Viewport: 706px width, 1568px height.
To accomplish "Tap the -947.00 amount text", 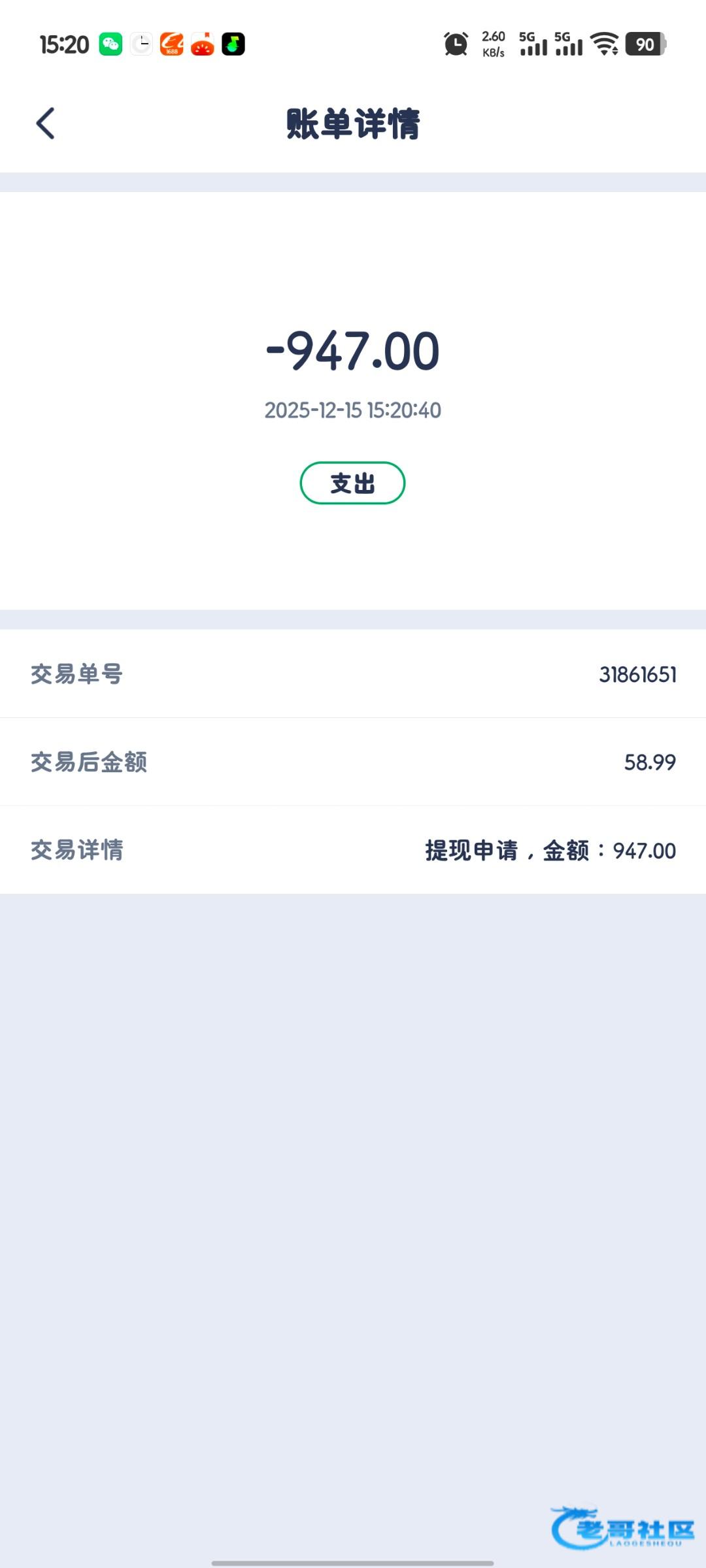I will [352, 351].
